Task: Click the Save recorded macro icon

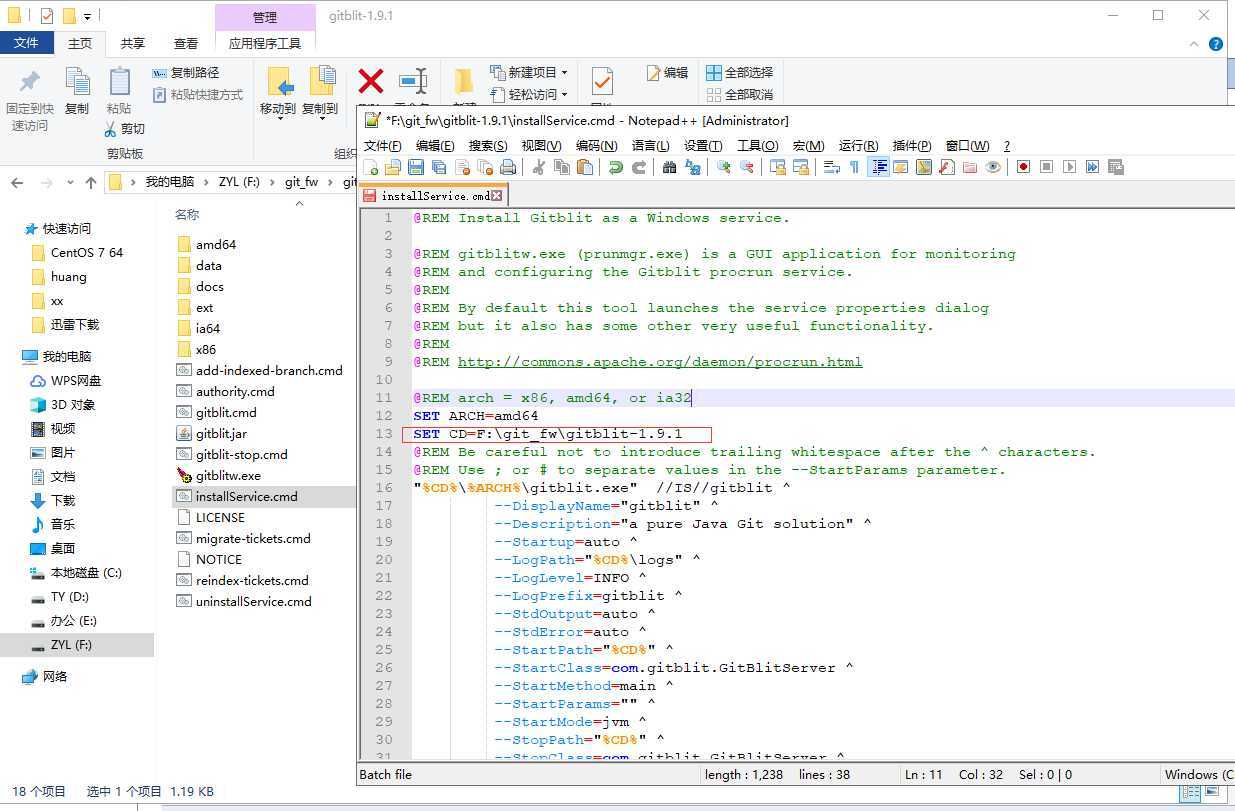Action: tap(1116, 167)
